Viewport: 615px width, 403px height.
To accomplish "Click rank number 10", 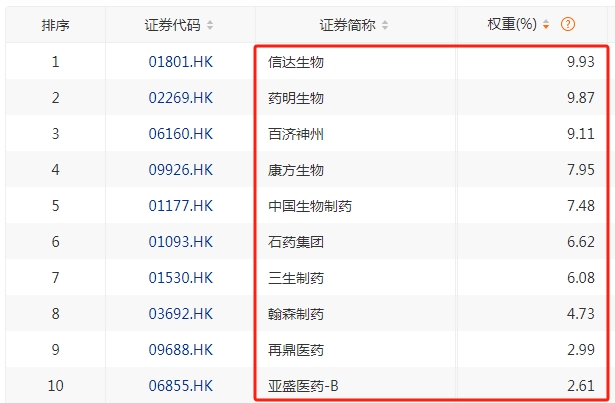I will [x=55, y=386].
